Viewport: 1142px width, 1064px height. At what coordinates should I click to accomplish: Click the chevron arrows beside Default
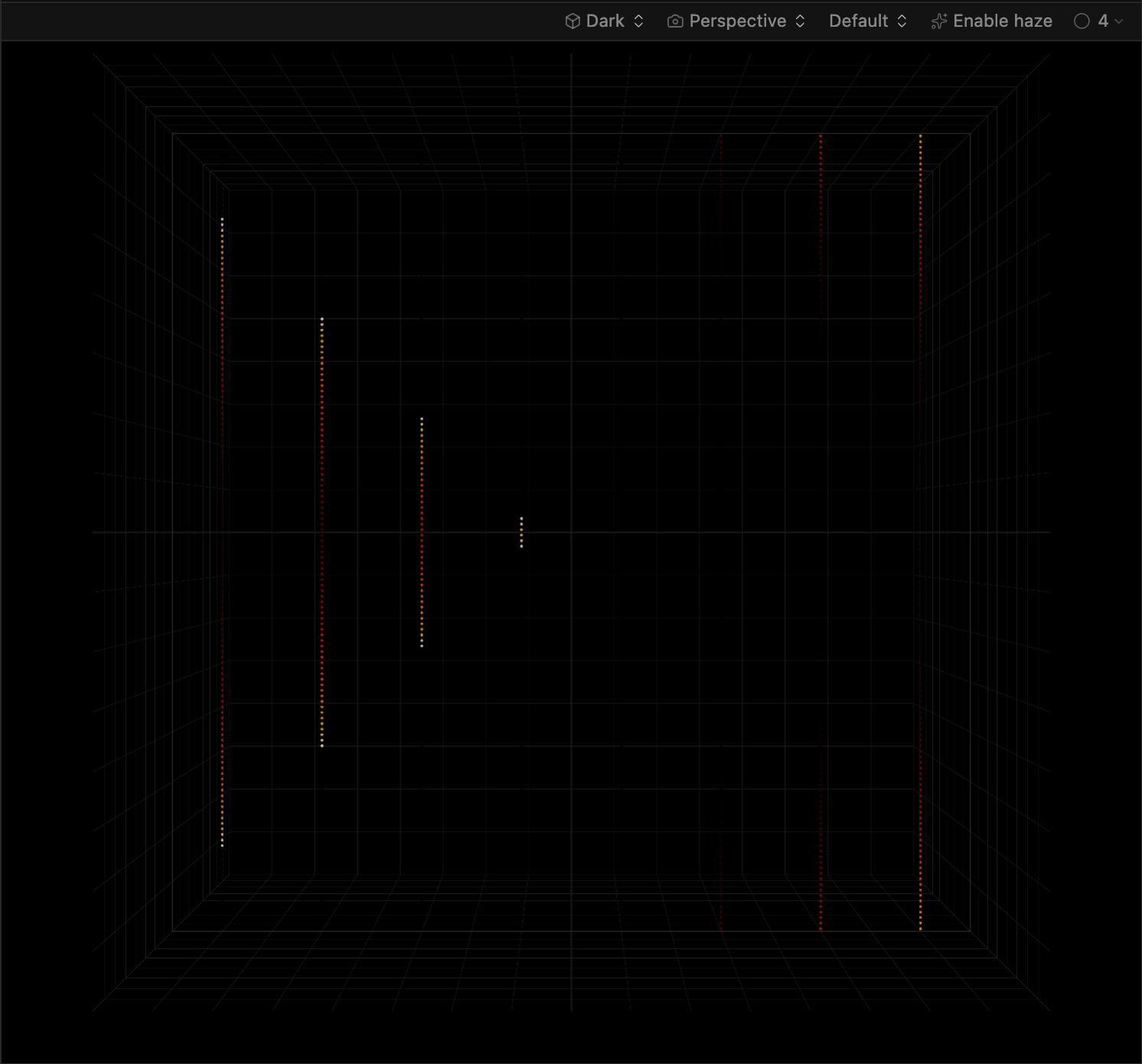click(x=902, y=21)
